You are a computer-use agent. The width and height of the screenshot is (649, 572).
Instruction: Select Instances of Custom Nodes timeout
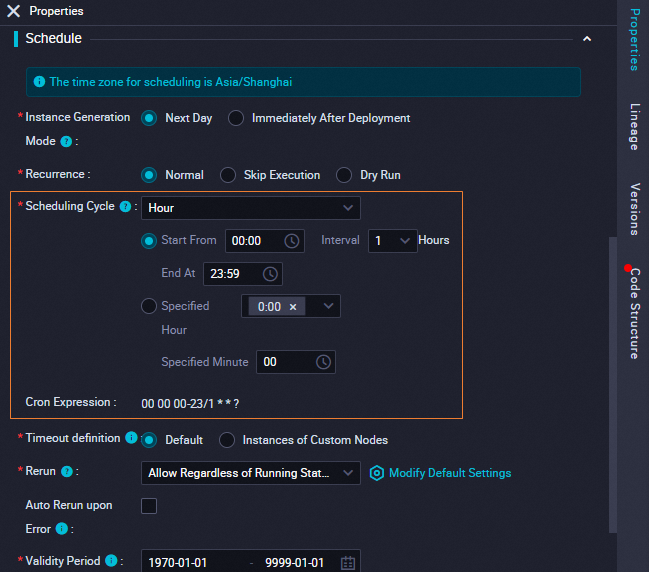227,440
